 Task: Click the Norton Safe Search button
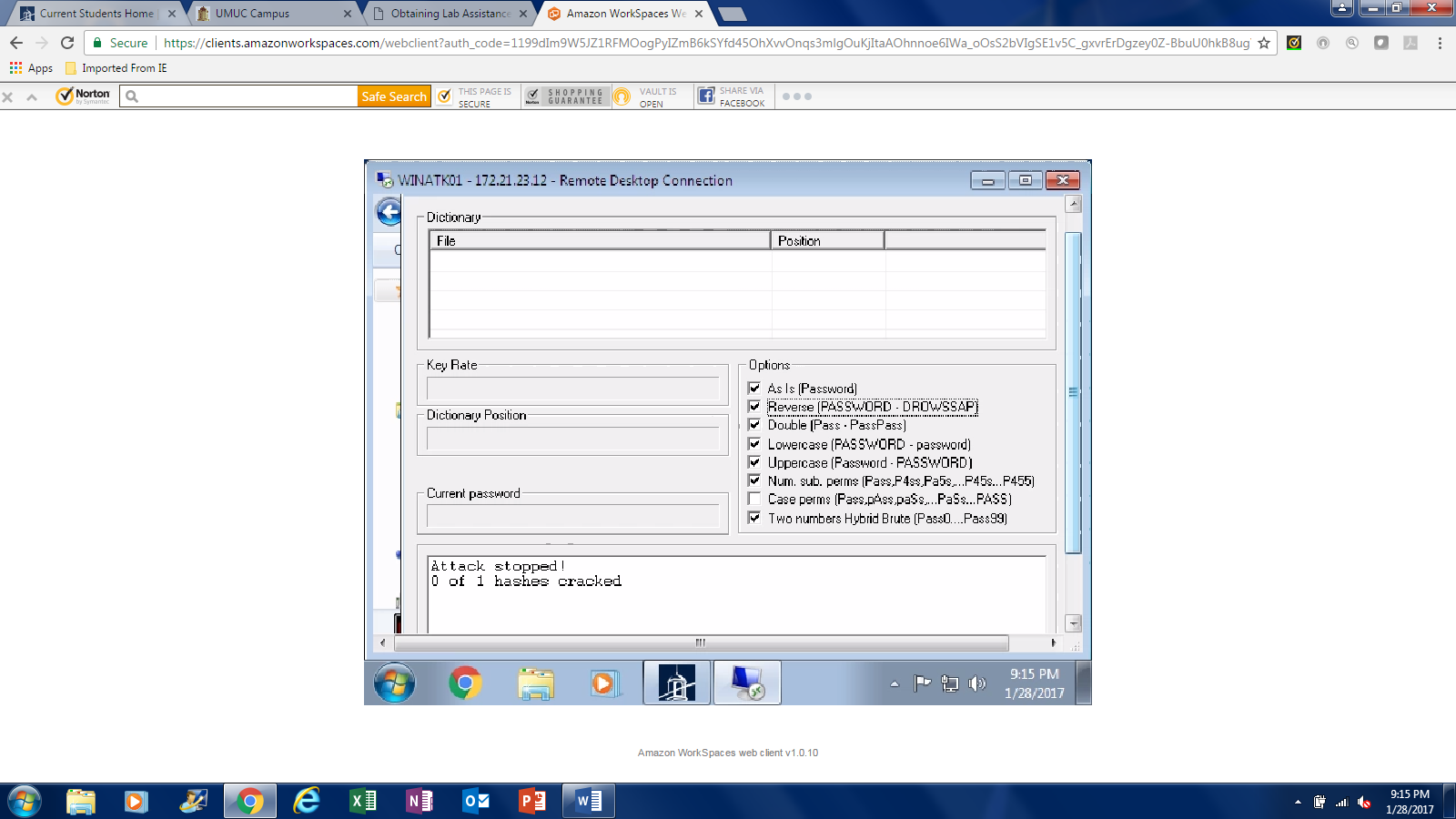pos(393,96)
